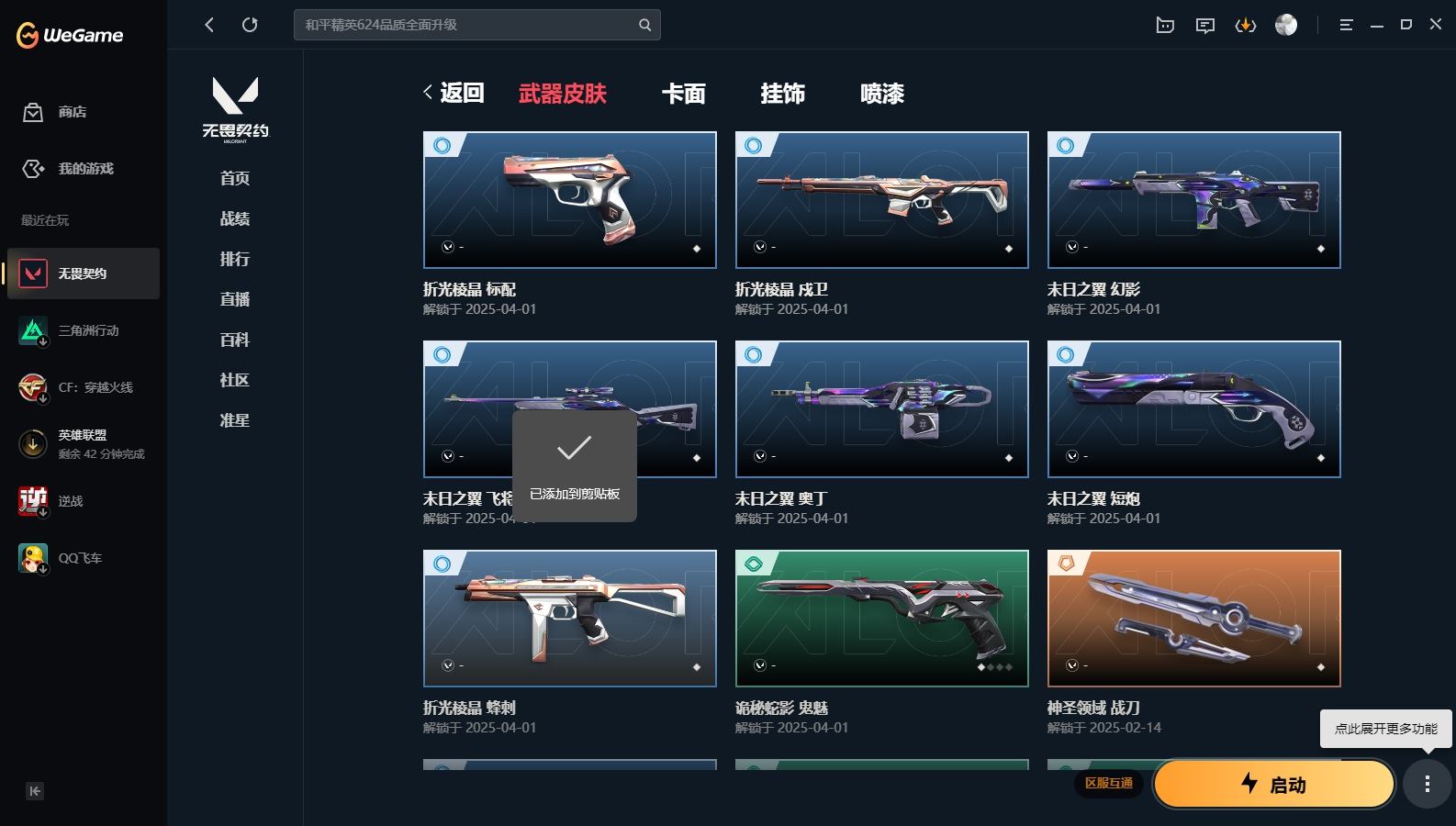Toggle the 区服互通 option
1456x826 pixels.
[1109, 783]
